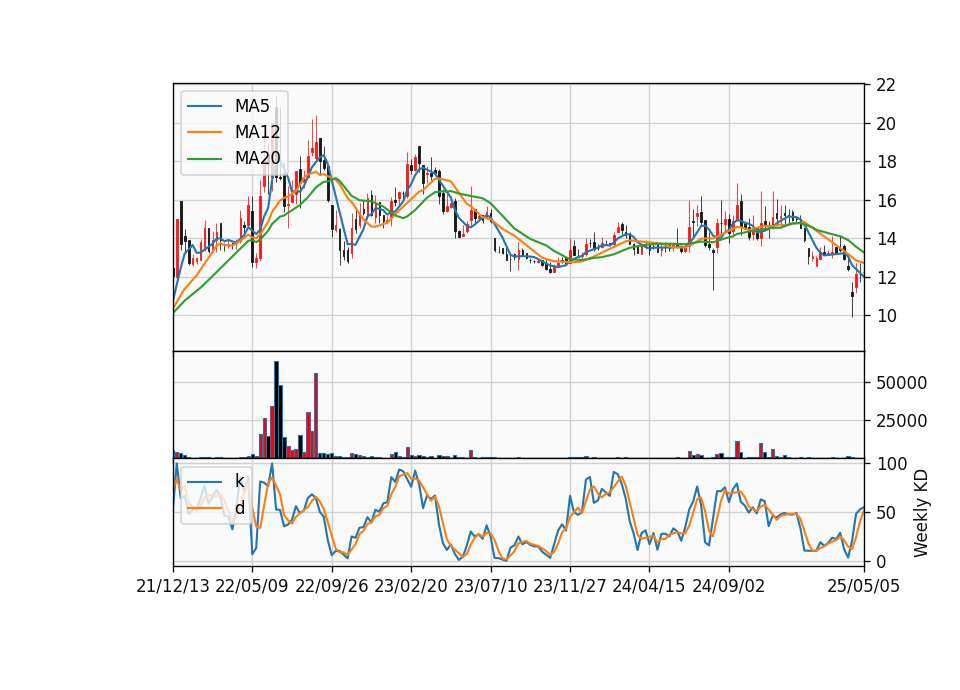The height and width of the screenshot is (690, 960).
Task: Click the KD axis label 0
Action: point(881,561)
